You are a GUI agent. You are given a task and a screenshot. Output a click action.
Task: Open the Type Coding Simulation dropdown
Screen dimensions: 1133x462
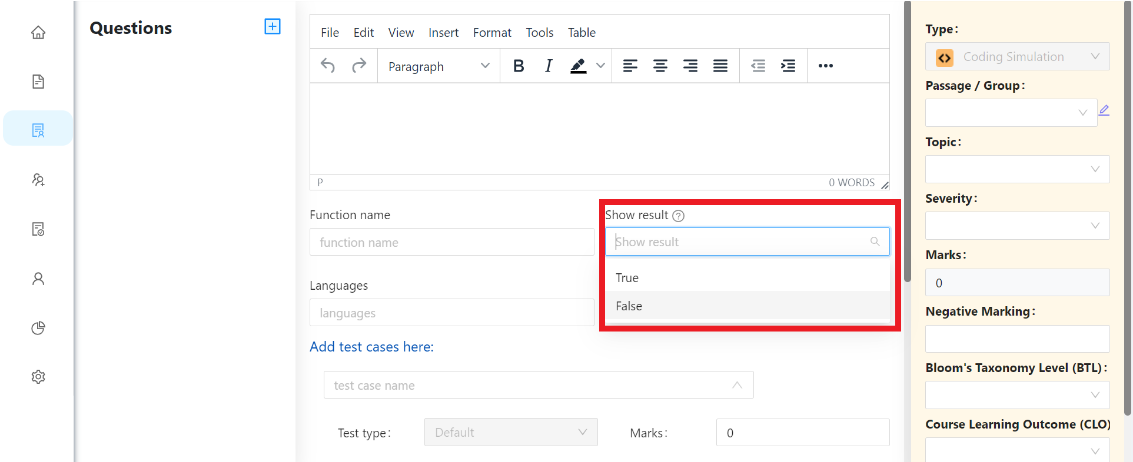pos(1017,56)
